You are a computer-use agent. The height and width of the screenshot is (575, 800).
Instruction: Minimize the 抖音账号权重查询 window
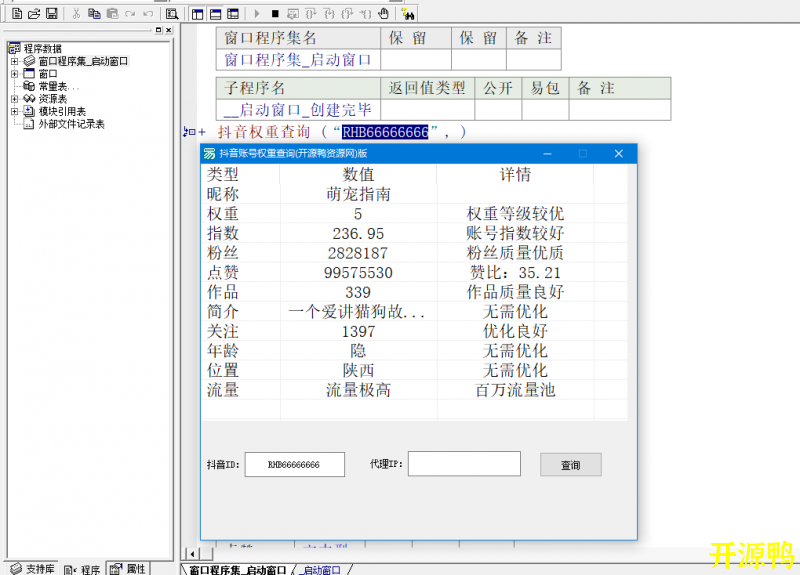pyautogui.click(x=547, y=154)
